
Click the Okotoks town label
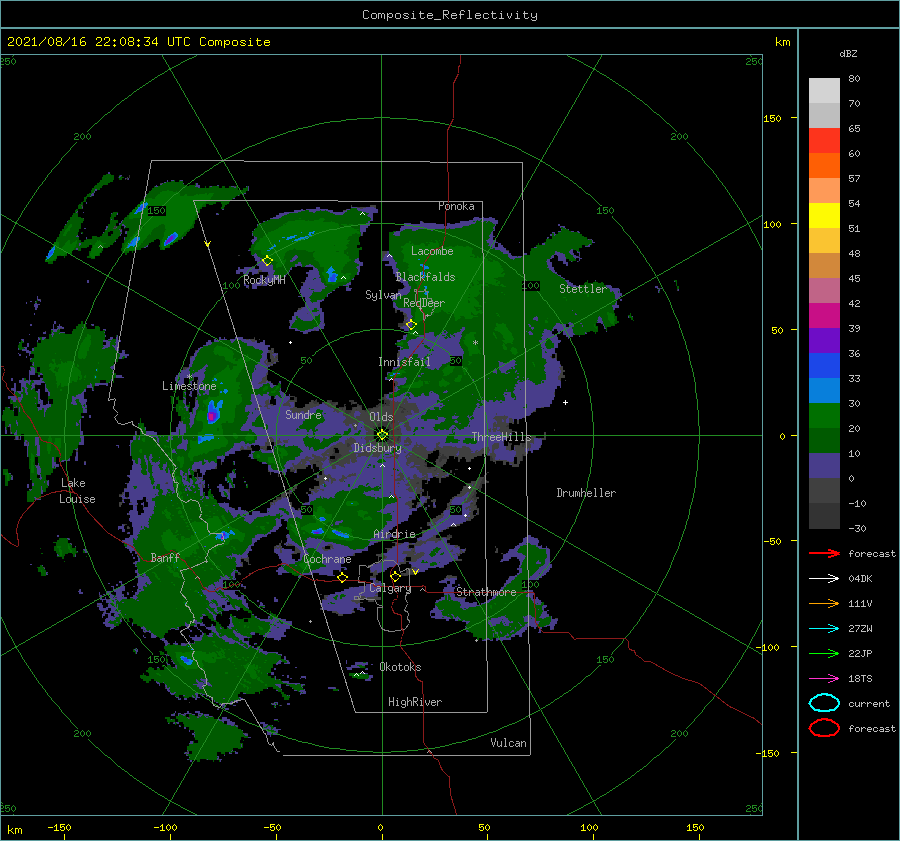[400, 667]
